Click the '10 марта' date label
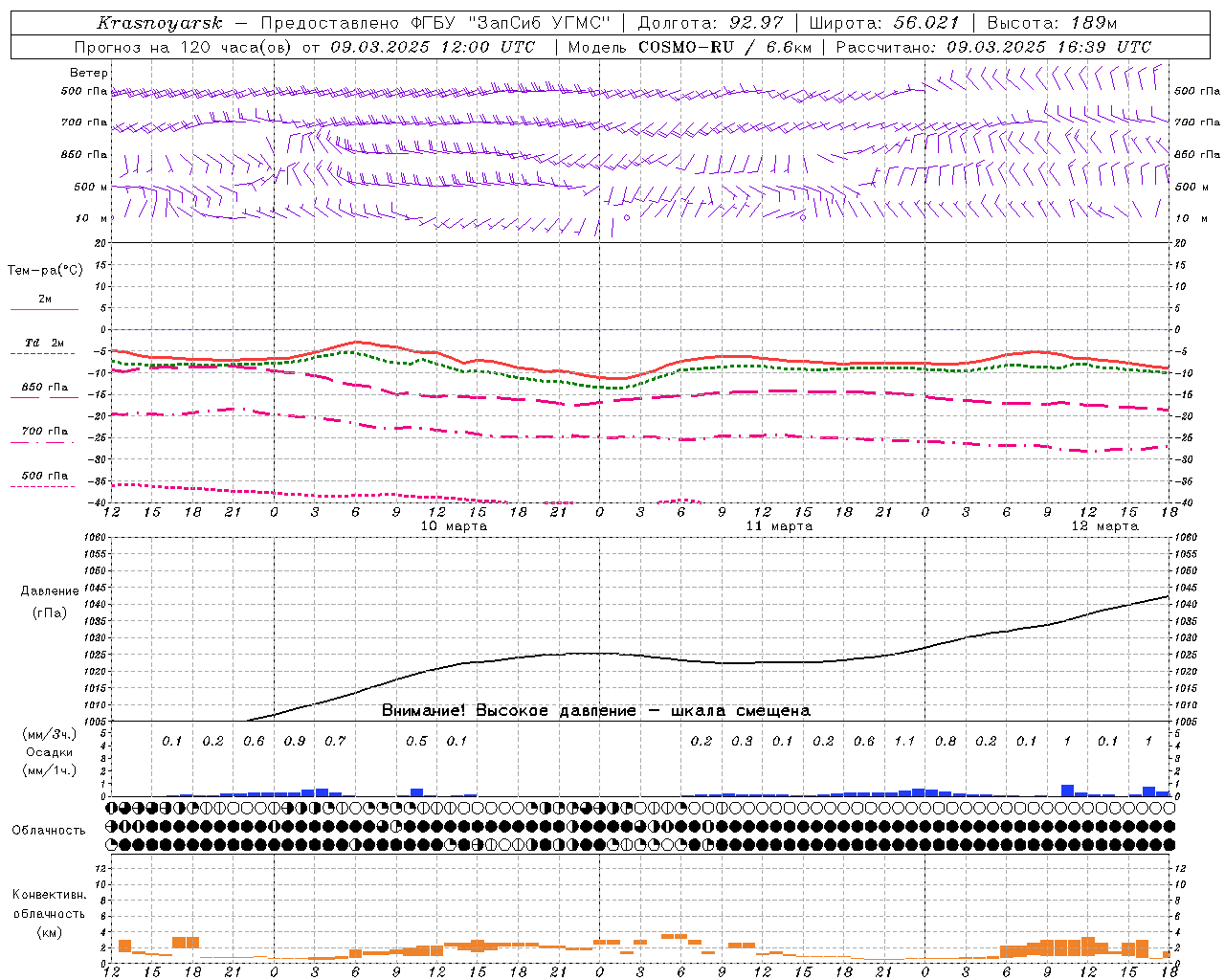Image resolution: width=1225 pixels, height=980 pixels. point(454,525)
